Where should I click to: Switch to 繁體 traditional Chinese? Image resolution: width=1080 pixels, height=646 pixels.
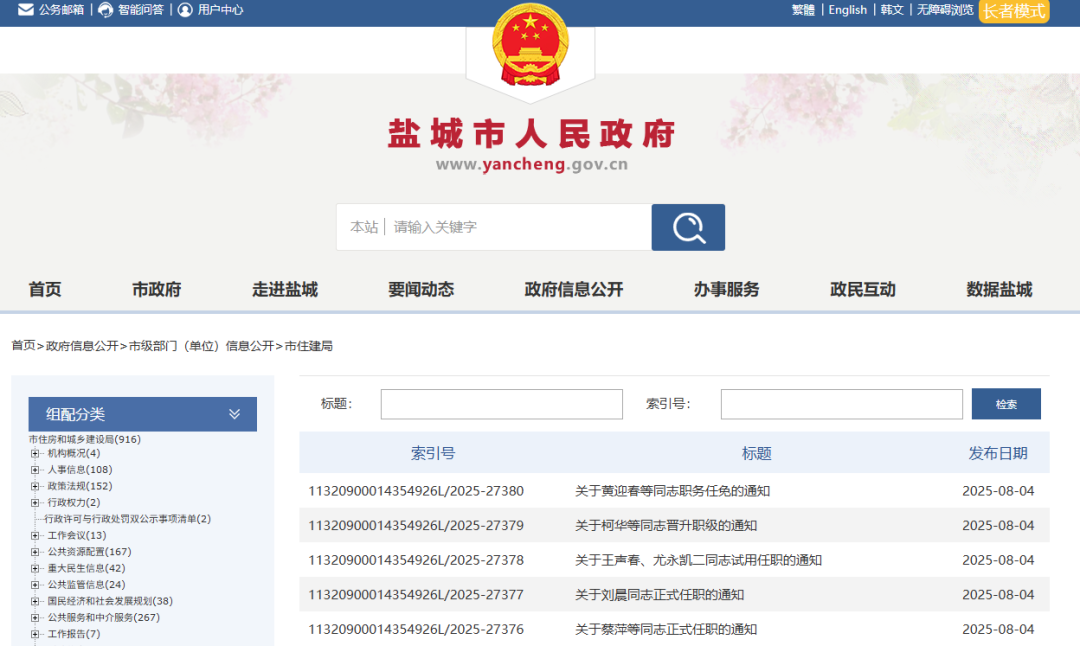coord(803,10)
